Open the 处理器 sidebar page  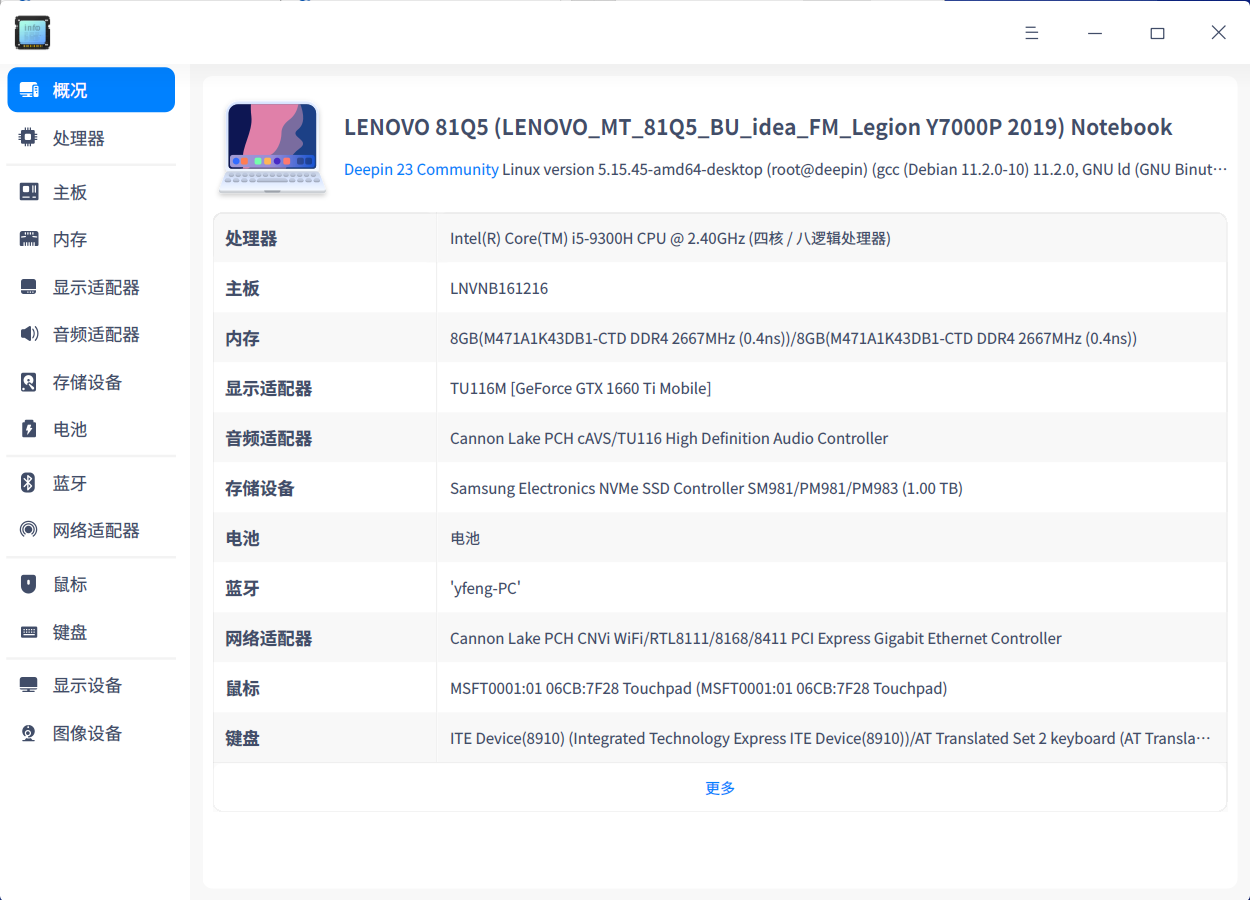click(x=91, y=138)
